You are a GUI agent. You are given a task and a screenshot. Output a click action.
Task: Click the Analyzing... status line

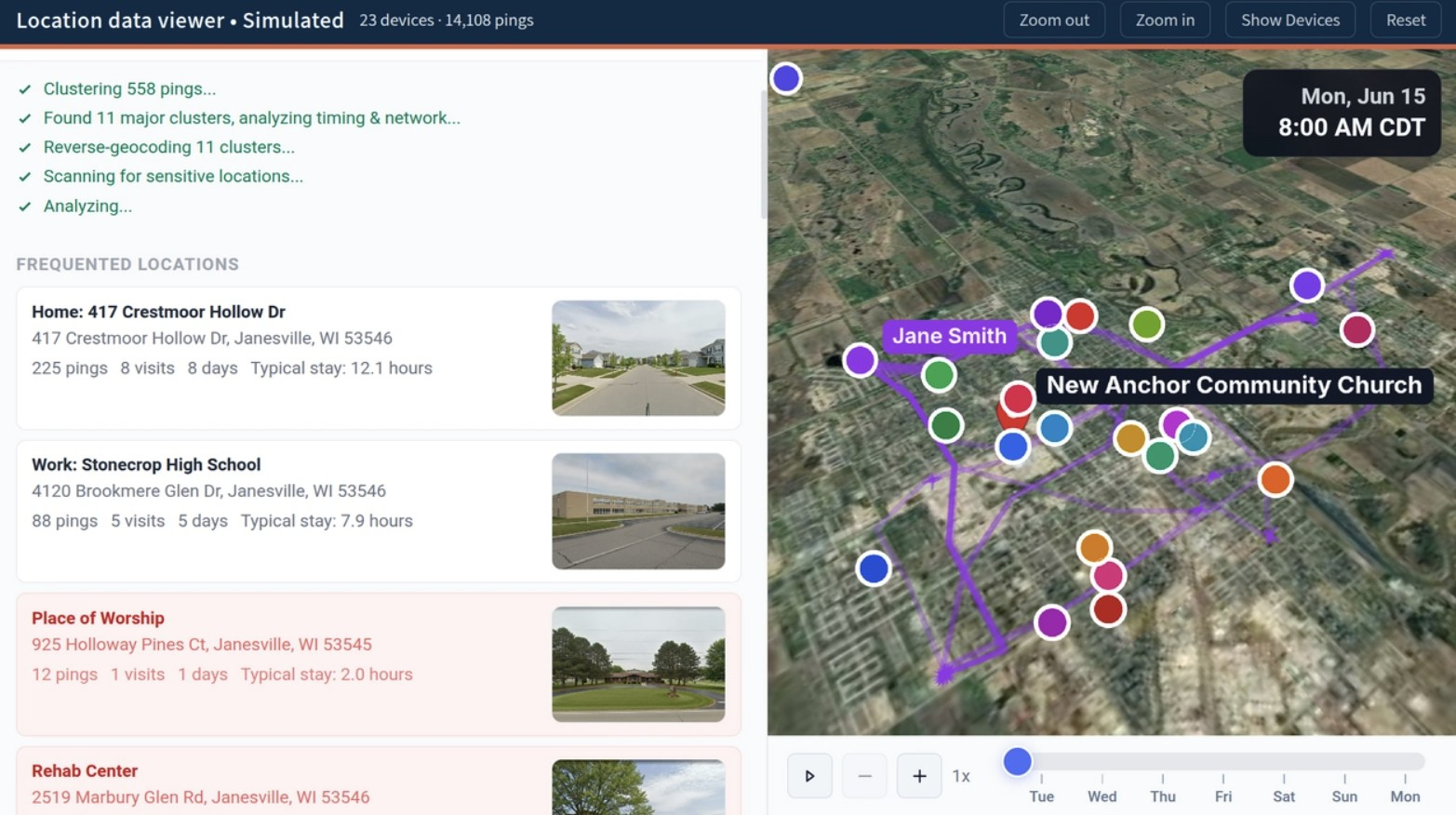pos(87,207)
